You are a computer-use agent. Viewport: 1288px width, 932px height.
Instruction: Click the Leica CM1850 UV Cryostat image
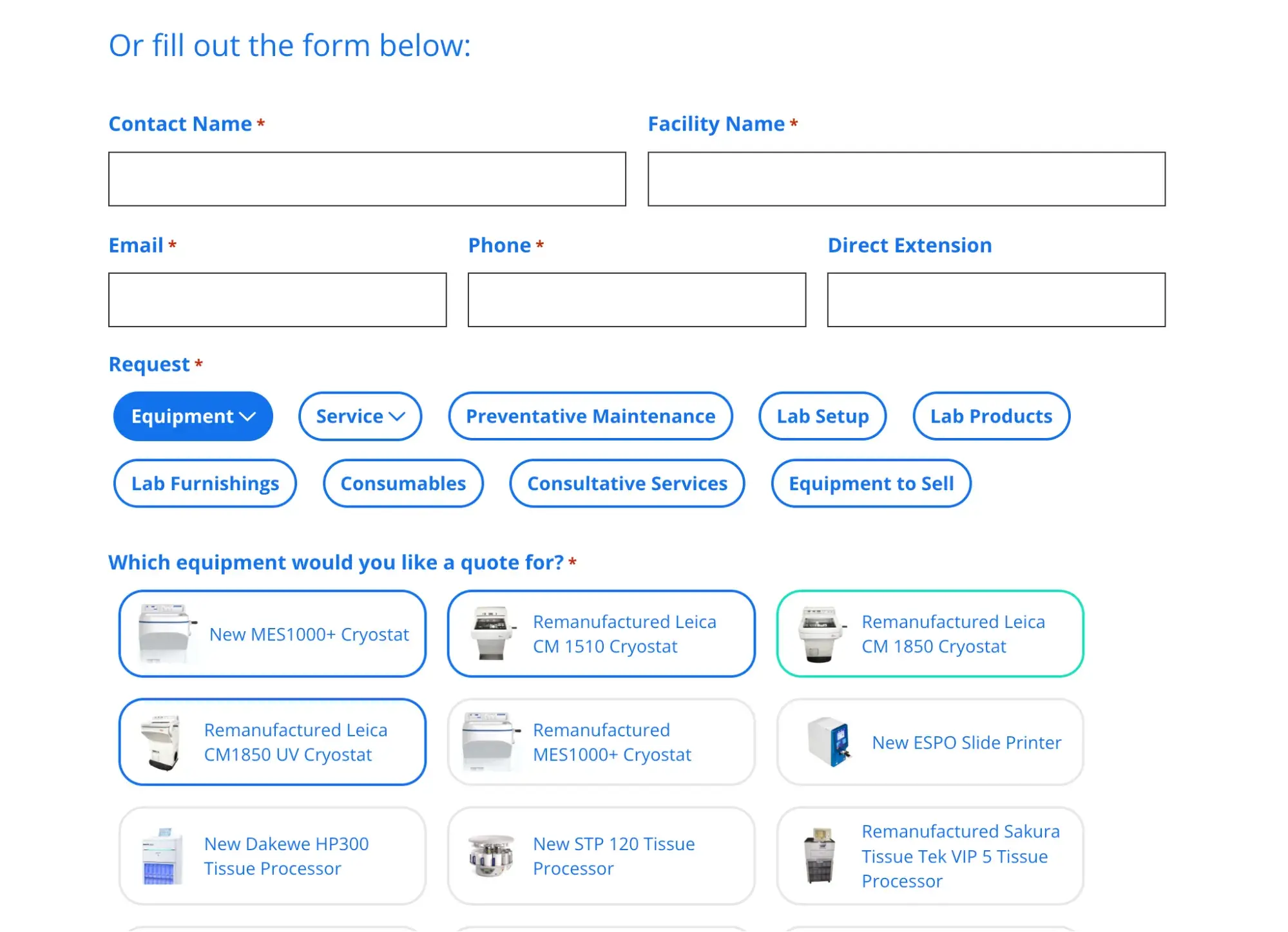coord(161,742)
